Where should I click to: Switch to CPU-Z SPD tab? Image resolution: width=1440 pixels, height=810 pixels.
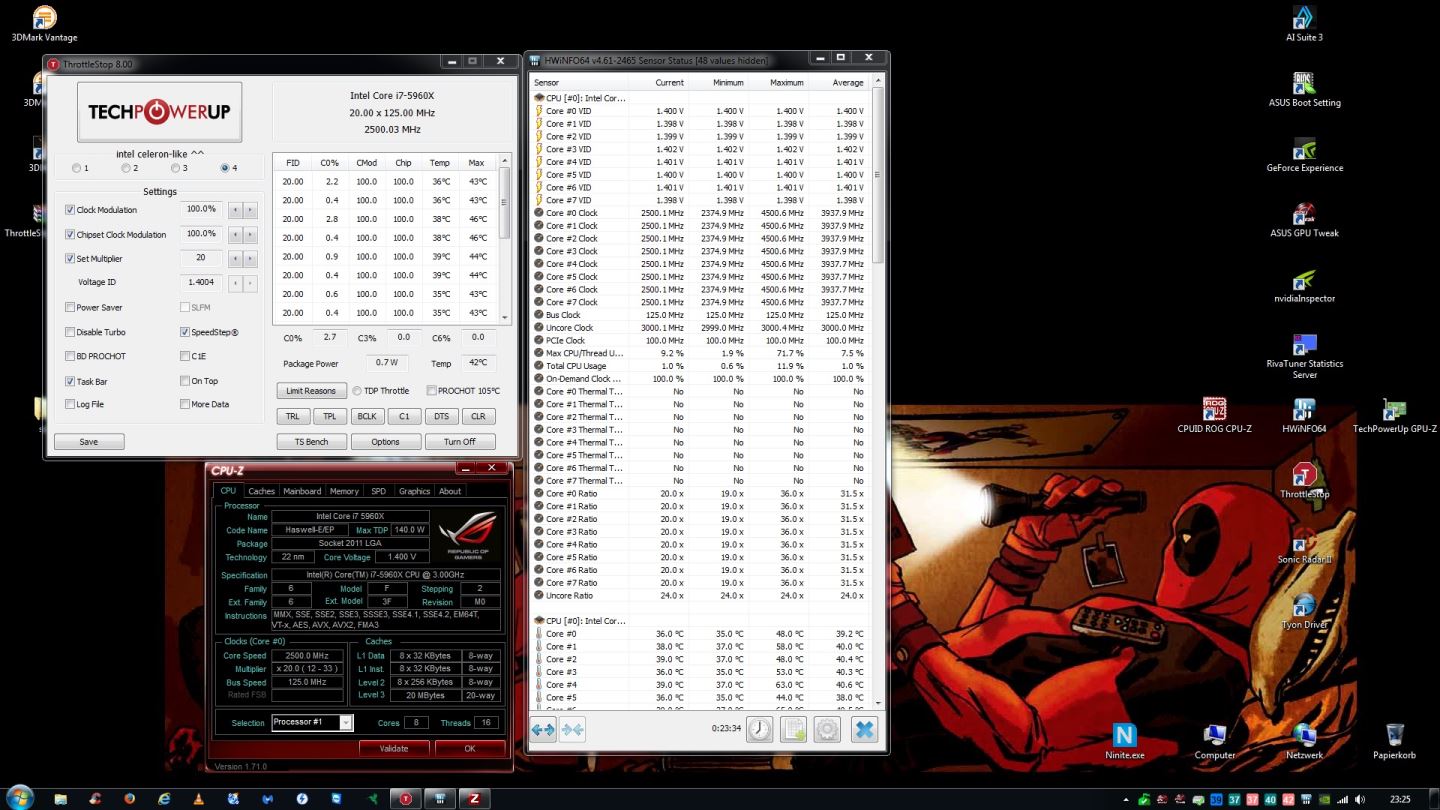378,491
